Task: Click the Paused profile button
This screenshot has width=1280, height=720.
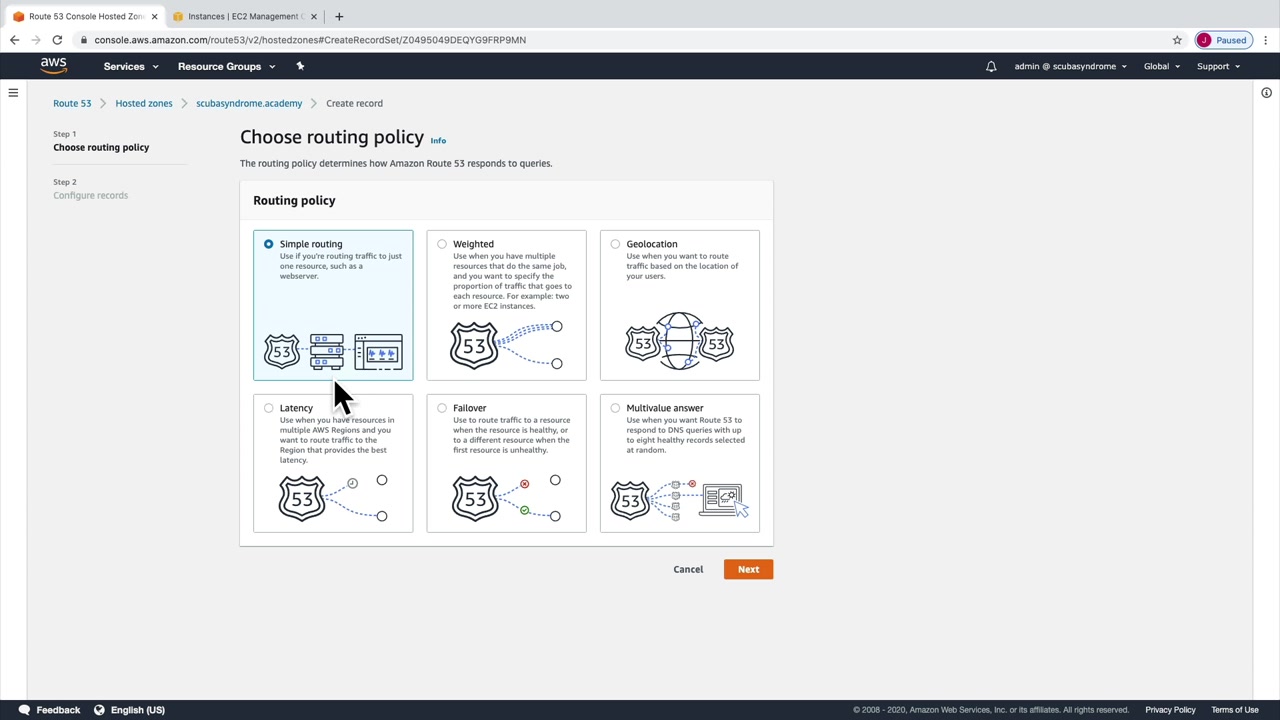Action: (1222, 40)
